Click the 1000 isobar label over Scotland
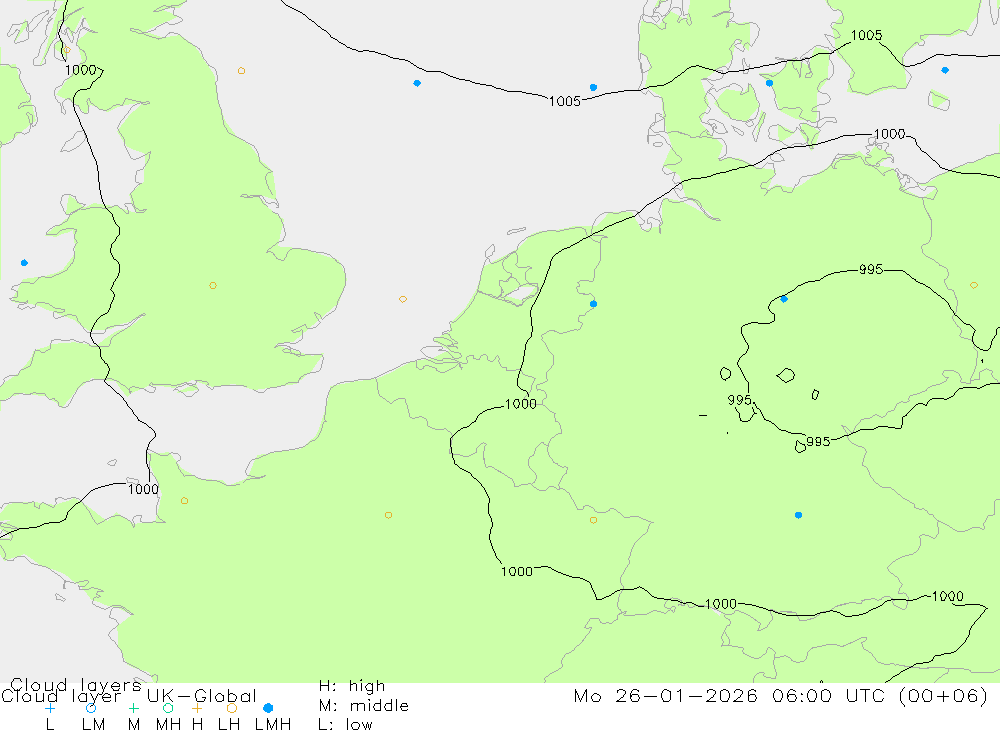Image resolution: width=1000 pixels, height=733 pixels. (80, 70)
